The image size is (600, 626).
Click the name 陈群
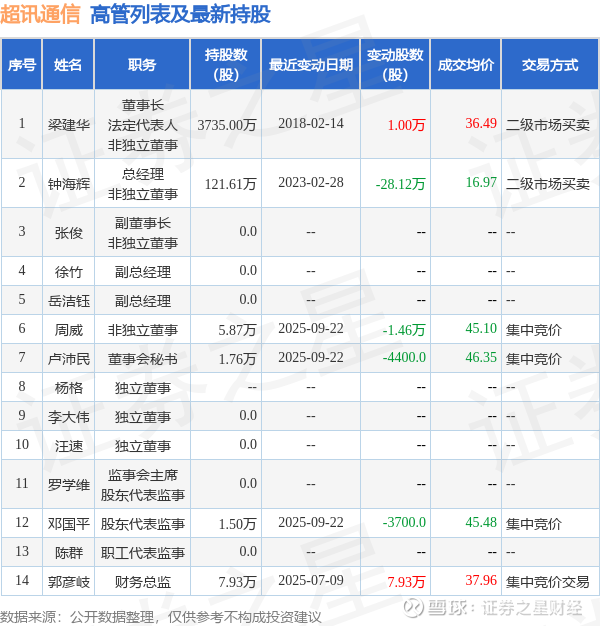point(69,553)
